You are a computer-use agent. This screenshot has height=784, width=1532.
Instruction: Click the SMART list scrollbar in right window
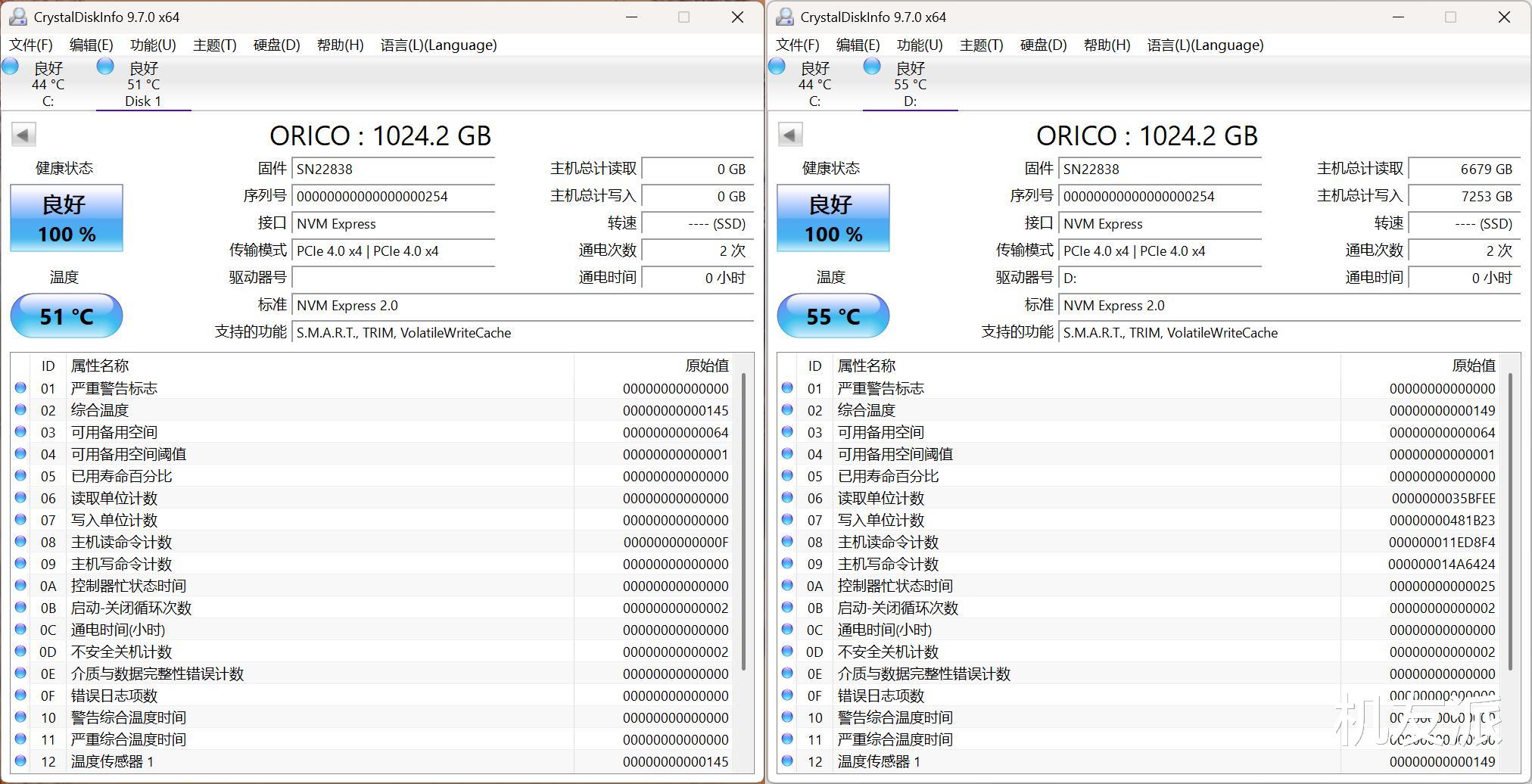[1511, 521]
